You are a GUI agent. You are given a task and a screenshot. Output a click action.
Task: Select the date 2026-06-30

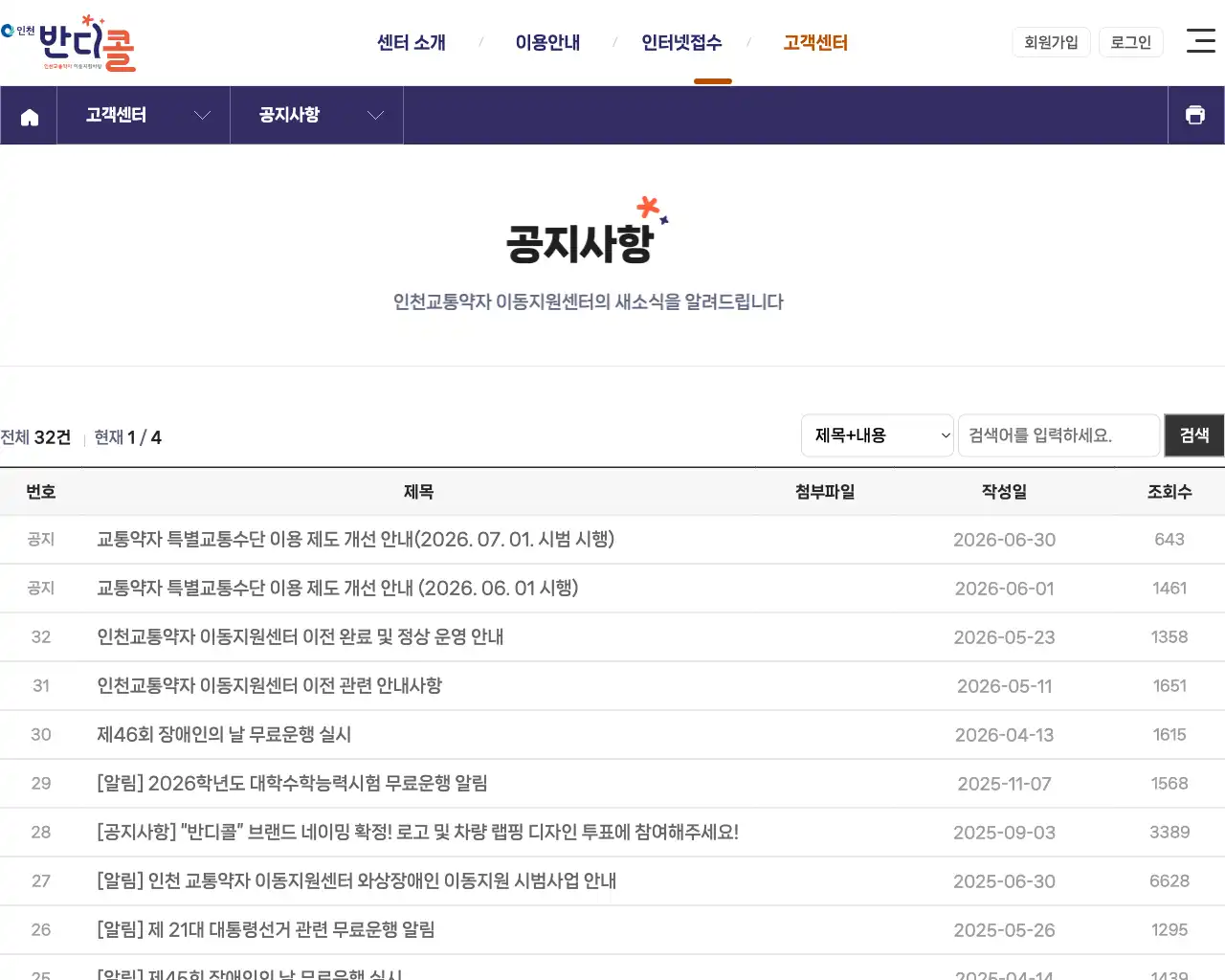(x=1004, y=540)
